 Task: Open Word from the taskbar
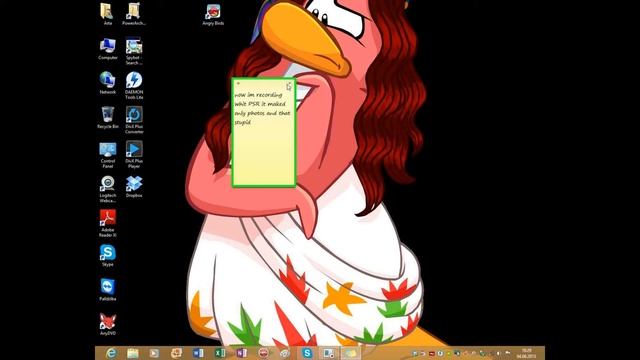point(198,353)
